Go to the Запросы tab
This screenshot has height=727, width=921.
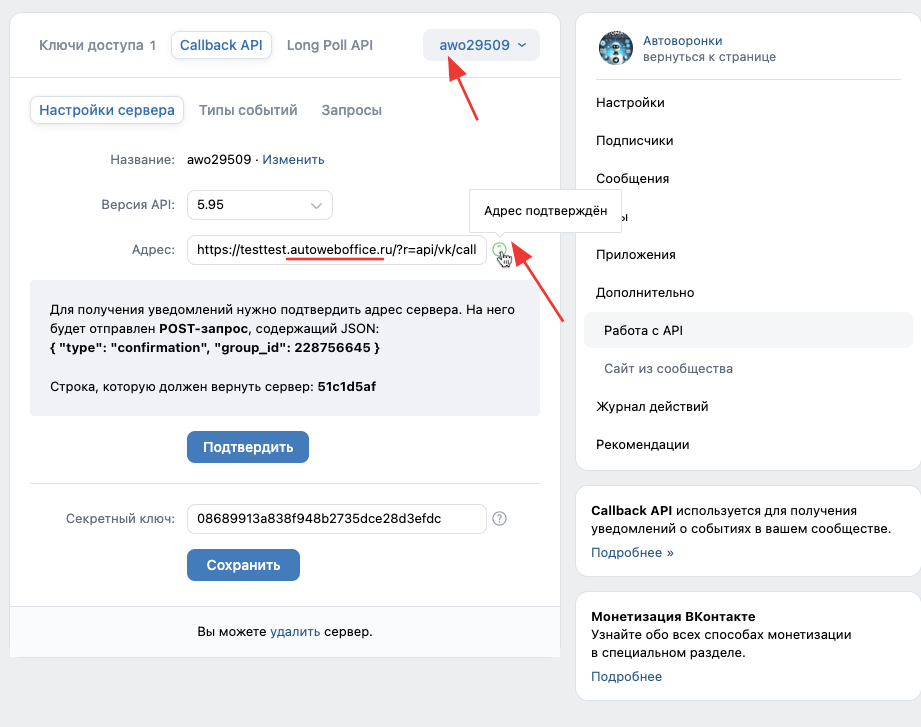click(x=351, y=110)
